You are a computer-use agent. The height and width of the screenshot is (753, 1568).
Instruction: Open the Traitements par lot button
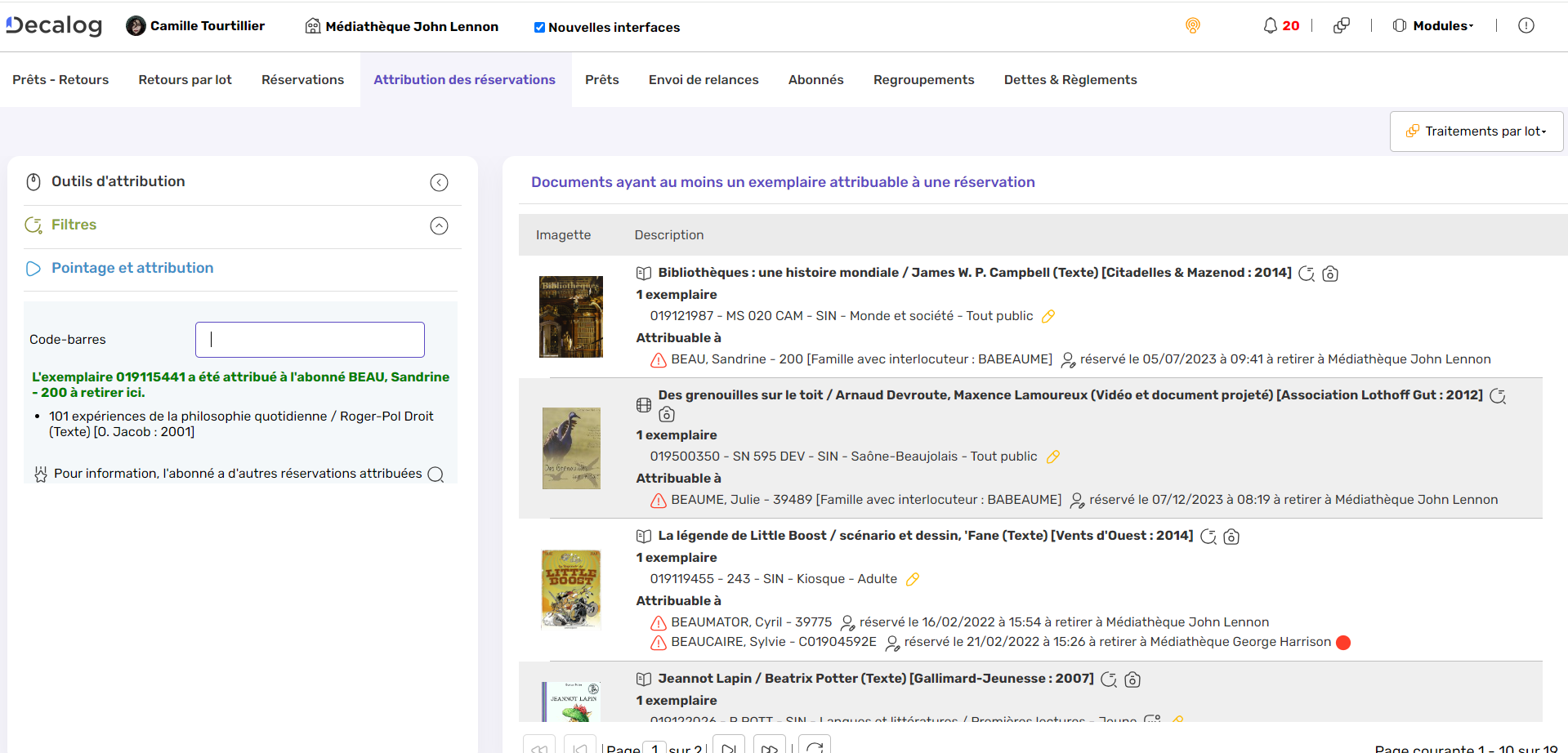pos(1475,131)
